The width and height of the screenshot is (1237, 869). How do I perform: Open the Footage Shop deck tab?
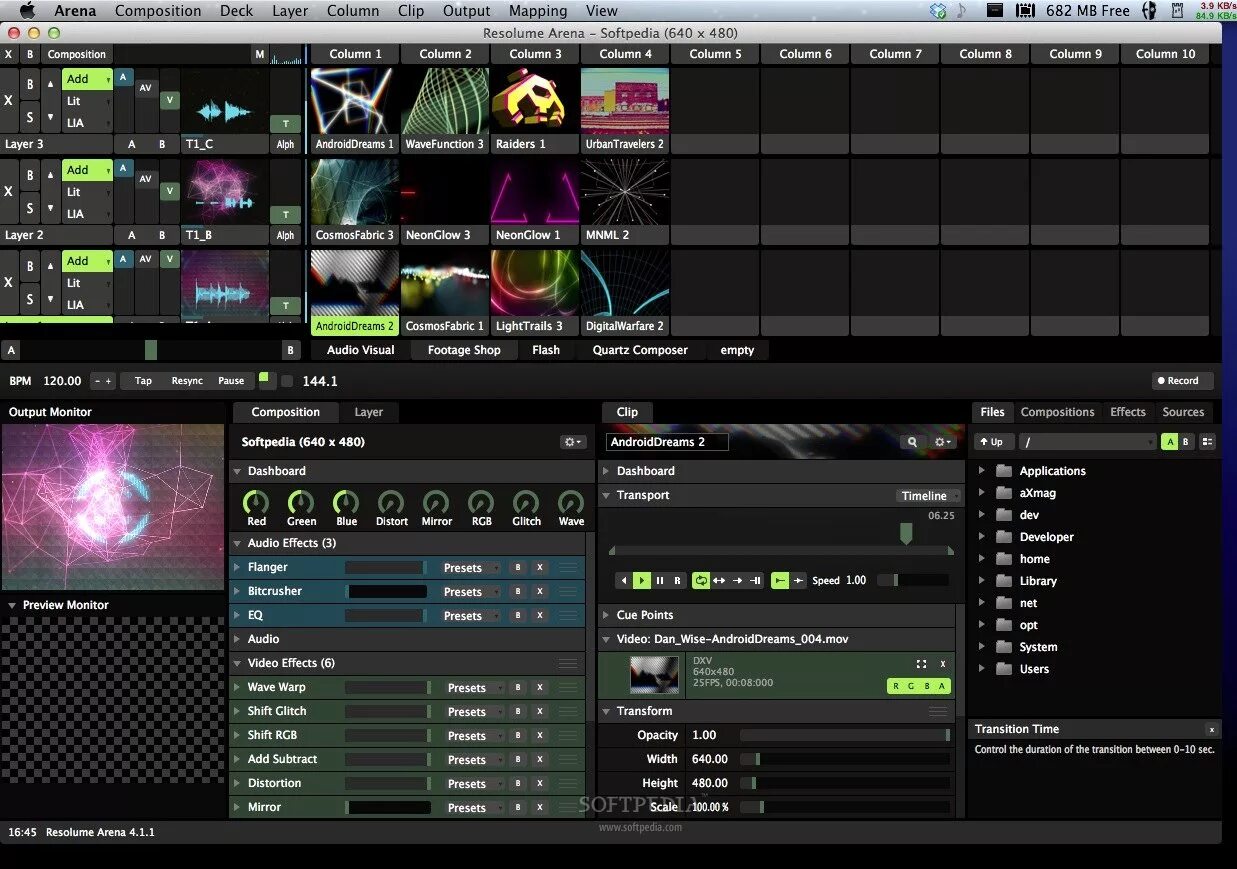tap(464, 350)
